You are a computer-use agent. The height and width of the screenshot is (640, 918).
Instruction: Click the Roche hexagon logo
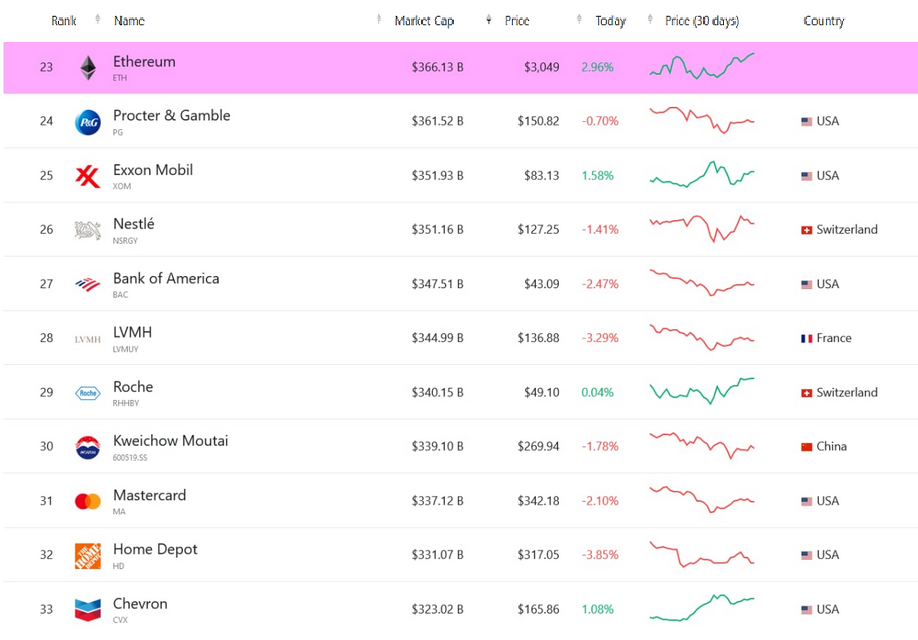point(88,393)
